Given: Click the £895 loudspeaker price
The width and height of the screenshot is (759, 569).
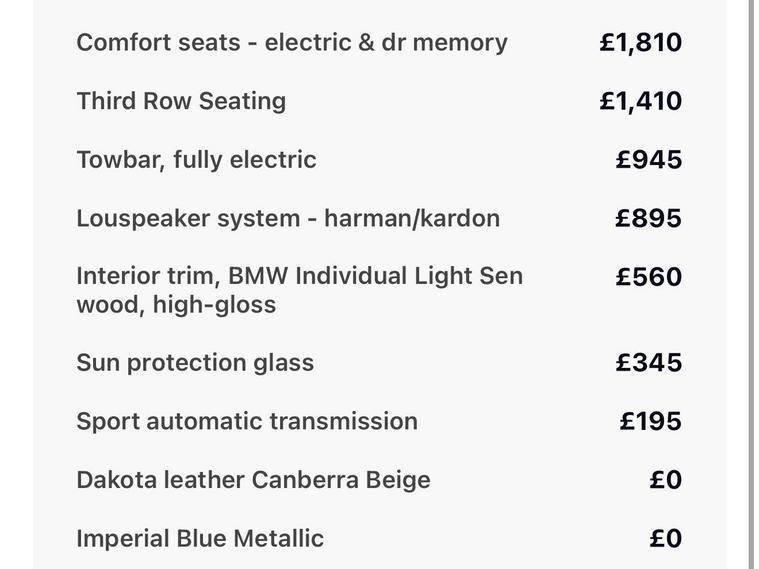Looking at the screenshot, I should [x=648, y=219].
